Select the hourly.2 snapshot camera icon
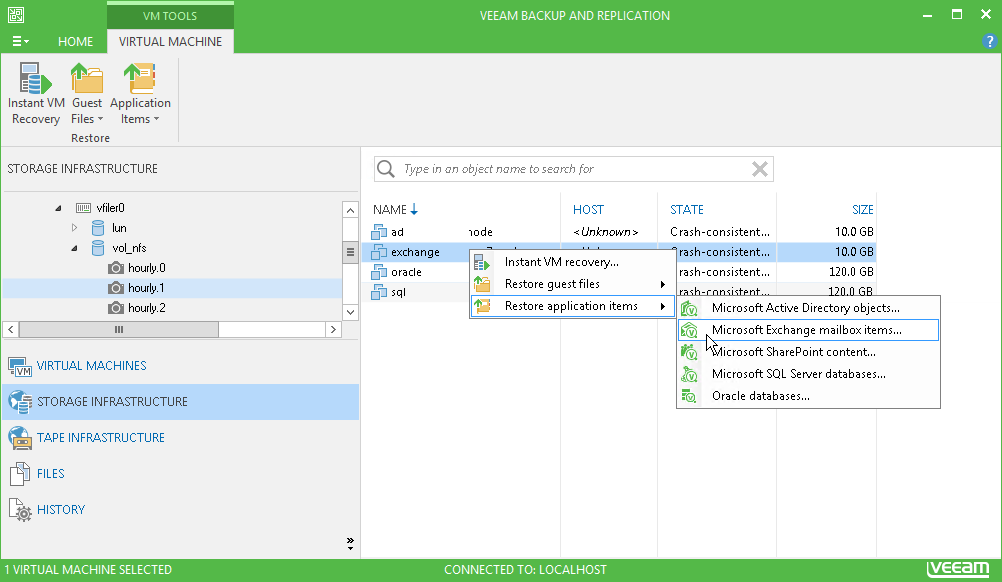This screenshot has height=582, width=1002. tap(116, 308)
